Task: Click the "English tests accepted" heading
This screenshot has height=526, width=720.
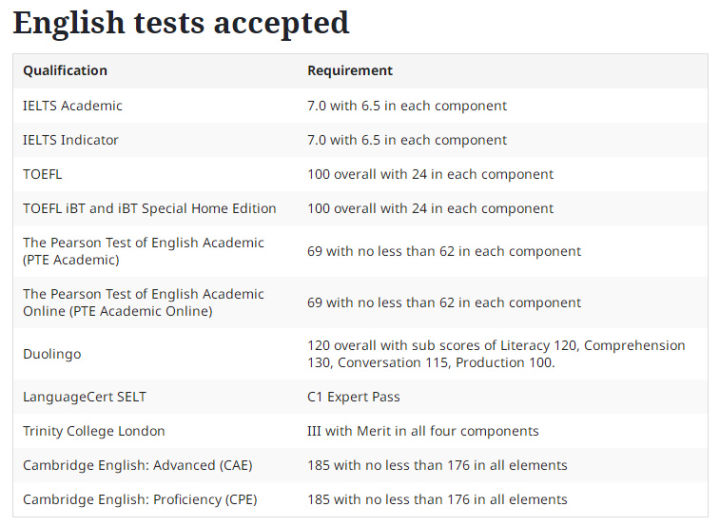Action: coord(181,23)
